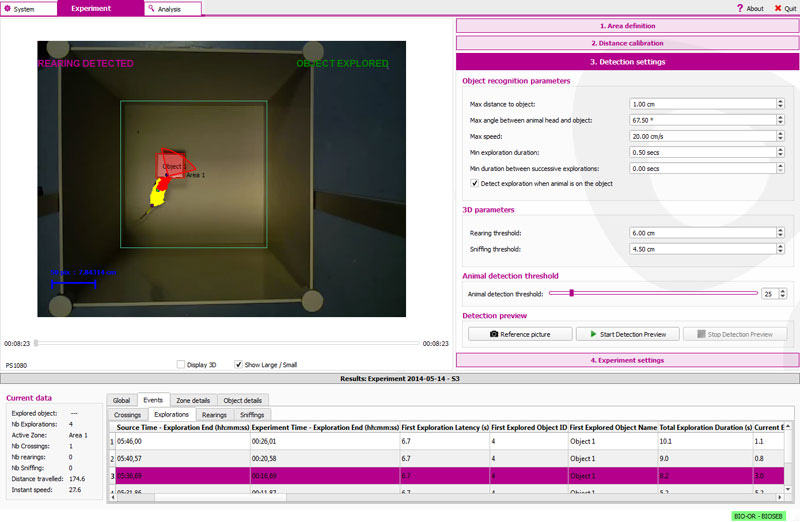Viewport: 800px width, 522px height.
Task: Select the Events results tab
Action: coord(153,400)
